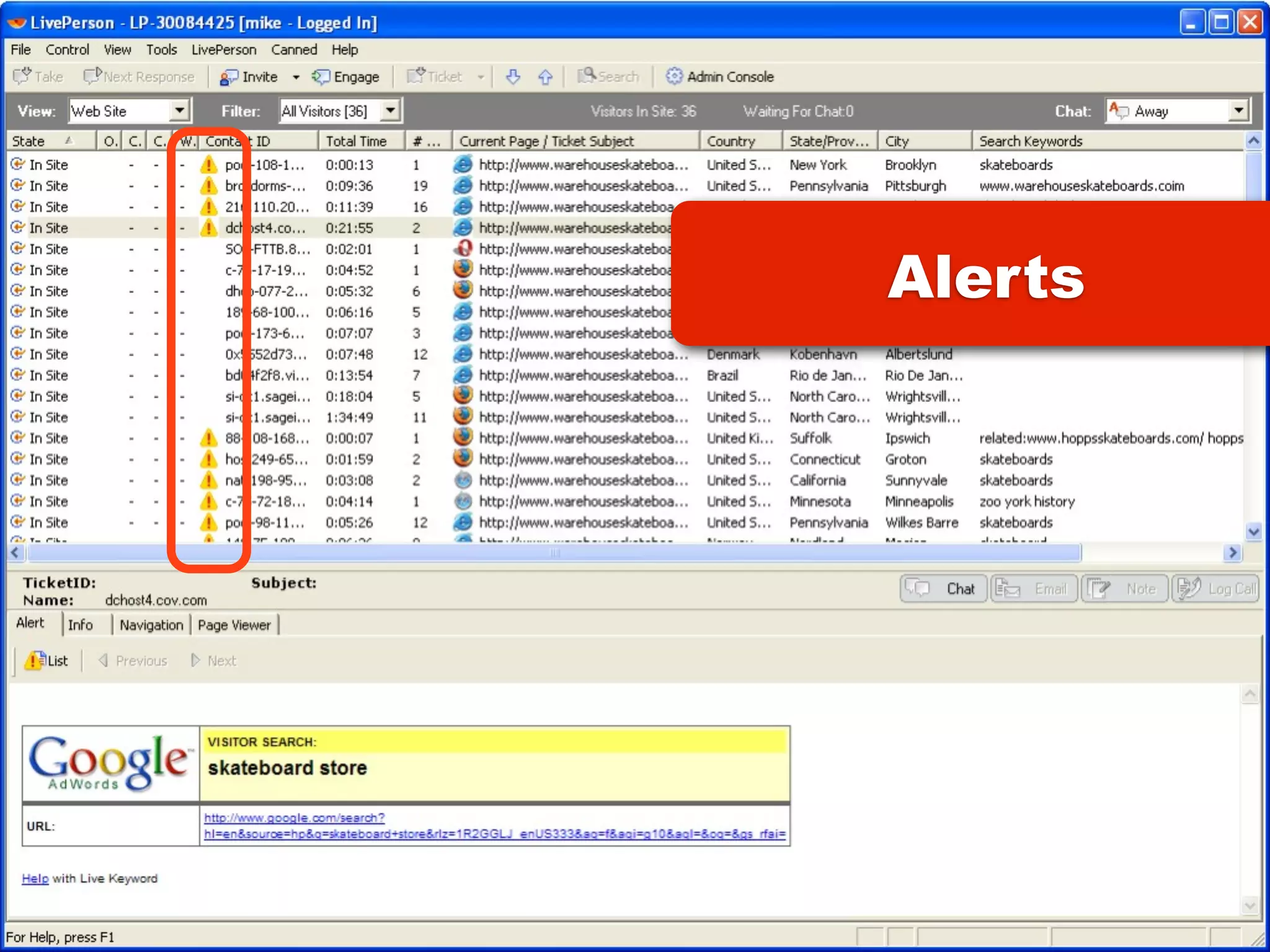Click In Site state icon on Pittsburgh row

pyautogui.click(x=17, y=185)
